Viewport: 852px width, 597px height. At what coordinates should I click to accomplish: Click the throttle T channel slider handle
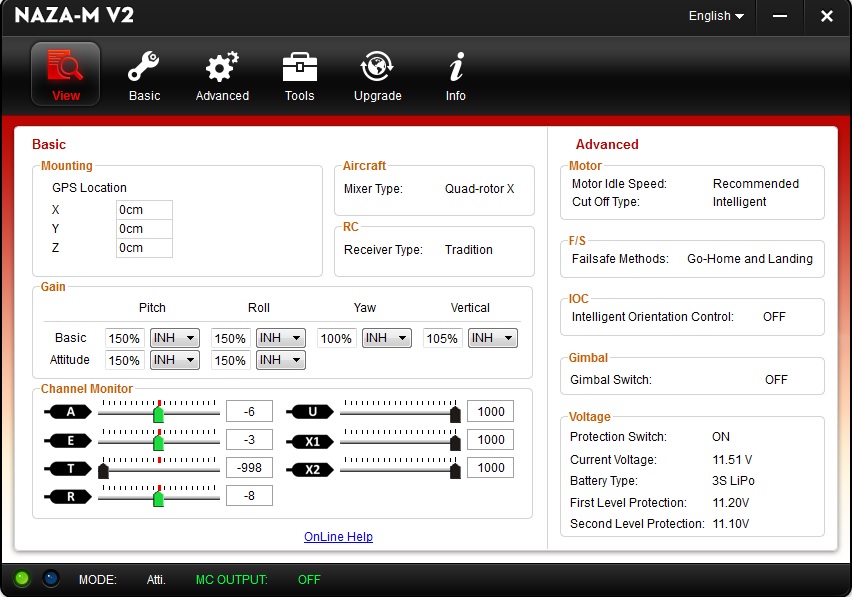click(x=103, y=470)
